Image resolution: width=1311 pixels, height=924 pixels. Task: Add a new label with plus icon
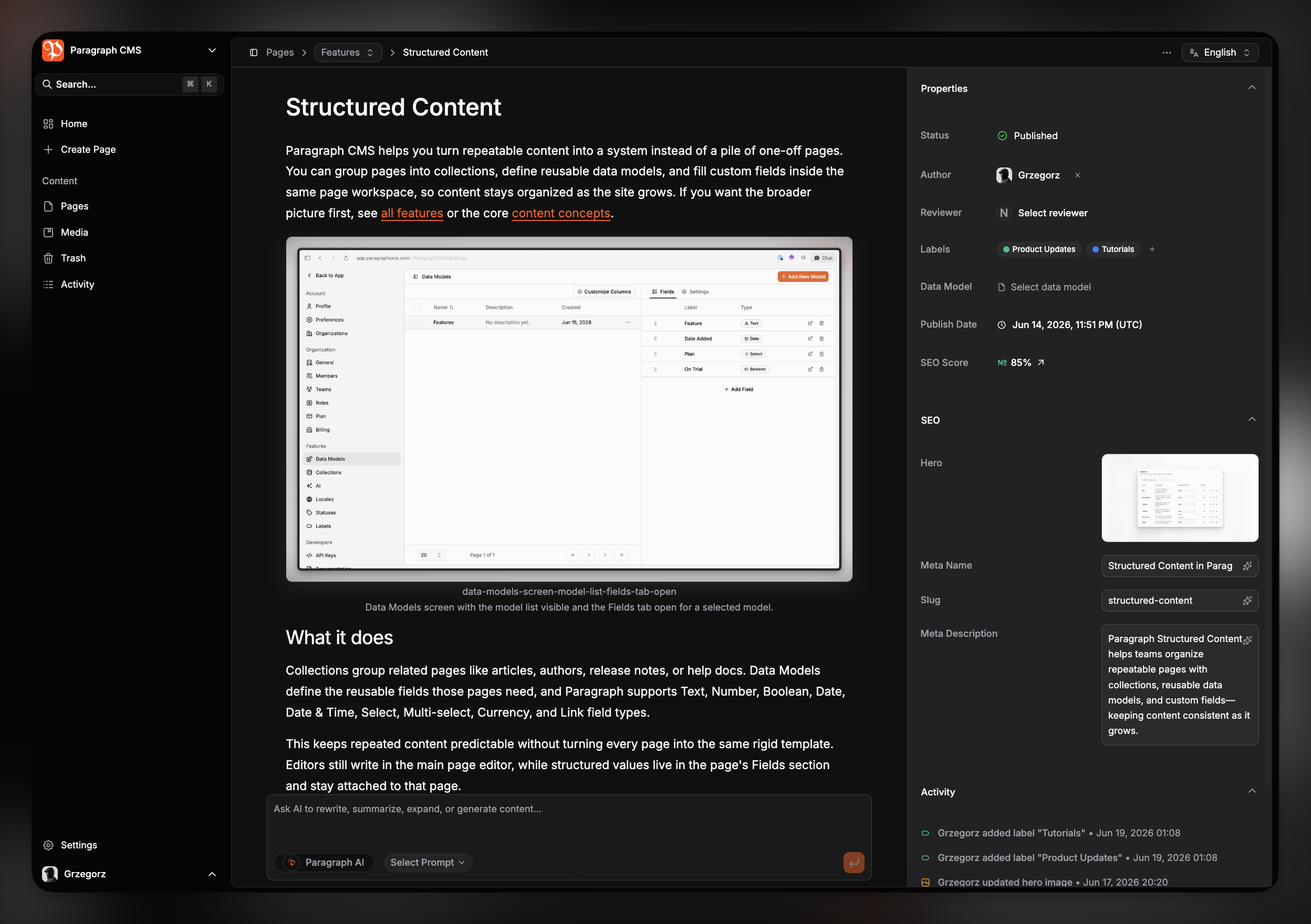point(1152,249)
